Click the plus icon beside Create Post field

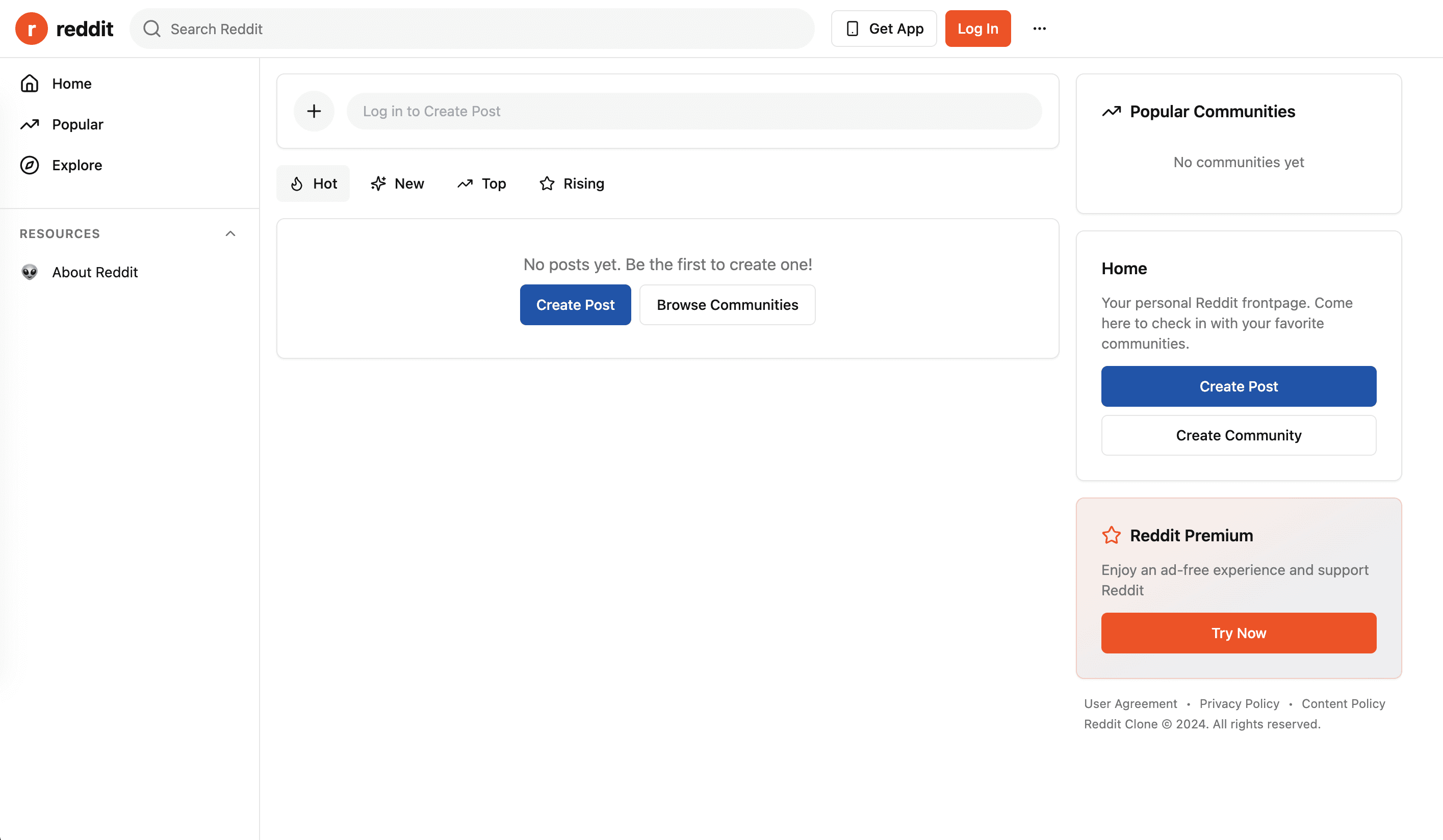314,111
